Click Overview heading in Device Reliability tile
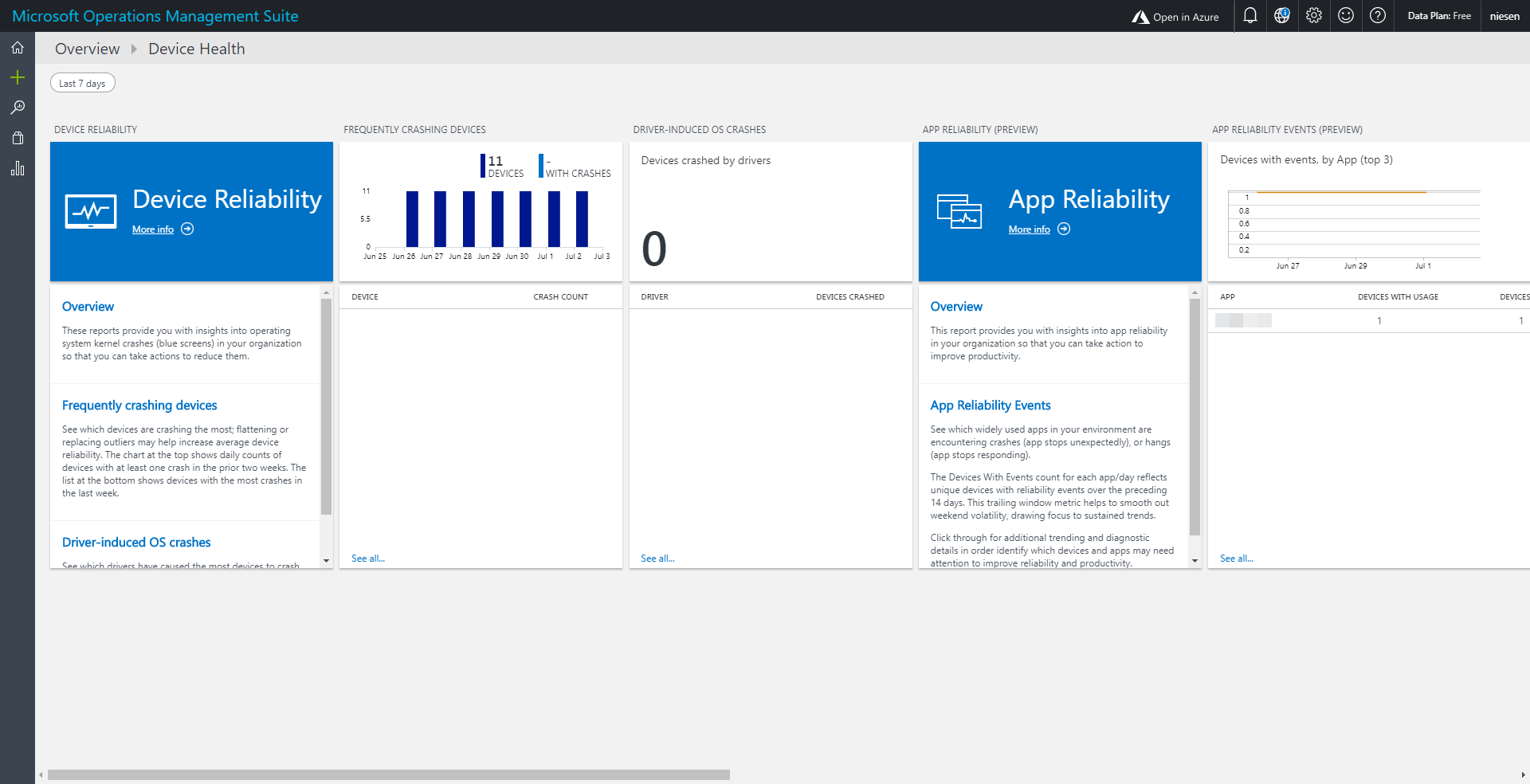Viewport: 1530px width, 784px height. tap(88, 307)
